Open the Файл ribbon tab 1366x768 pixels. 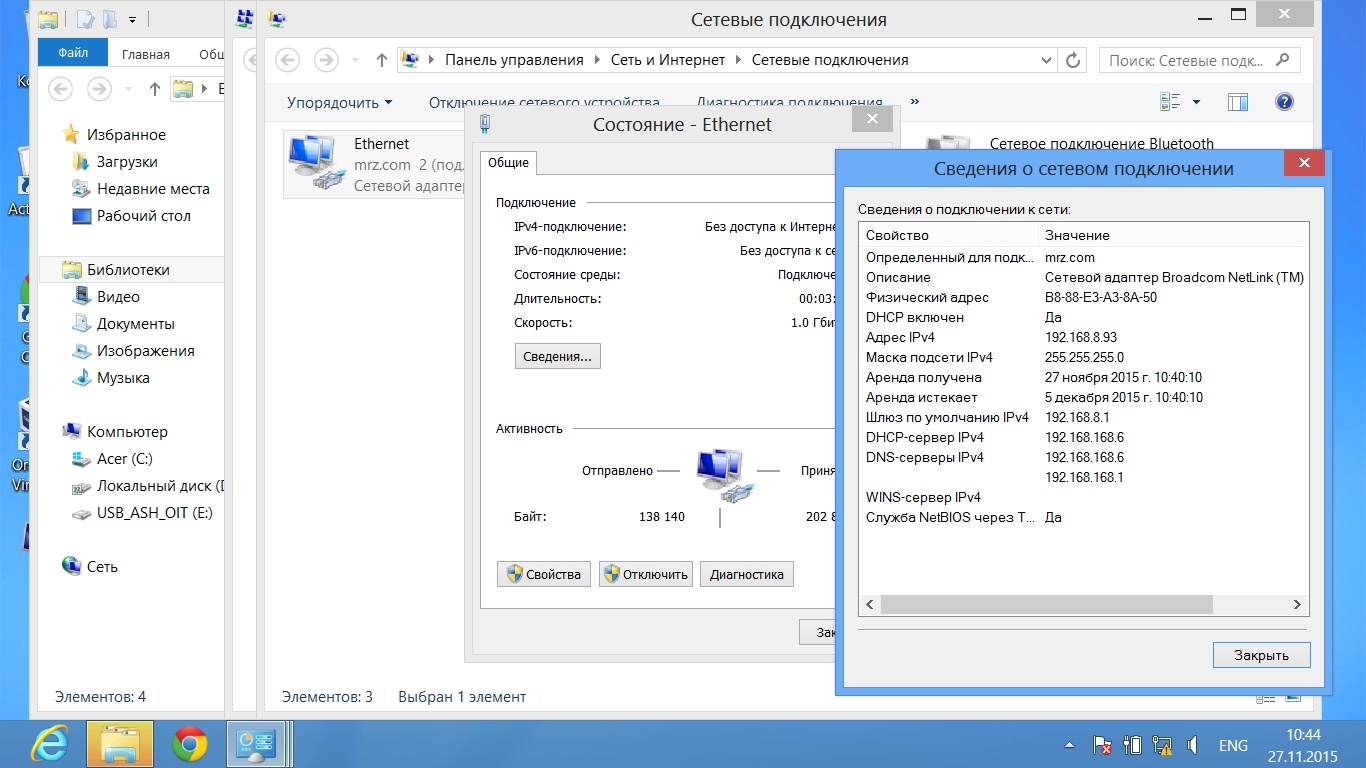(x=73, y=54)
